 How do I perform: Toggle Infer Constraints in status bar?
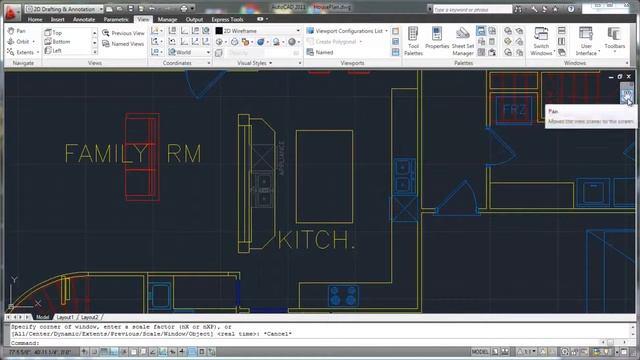tap(84, 352)
